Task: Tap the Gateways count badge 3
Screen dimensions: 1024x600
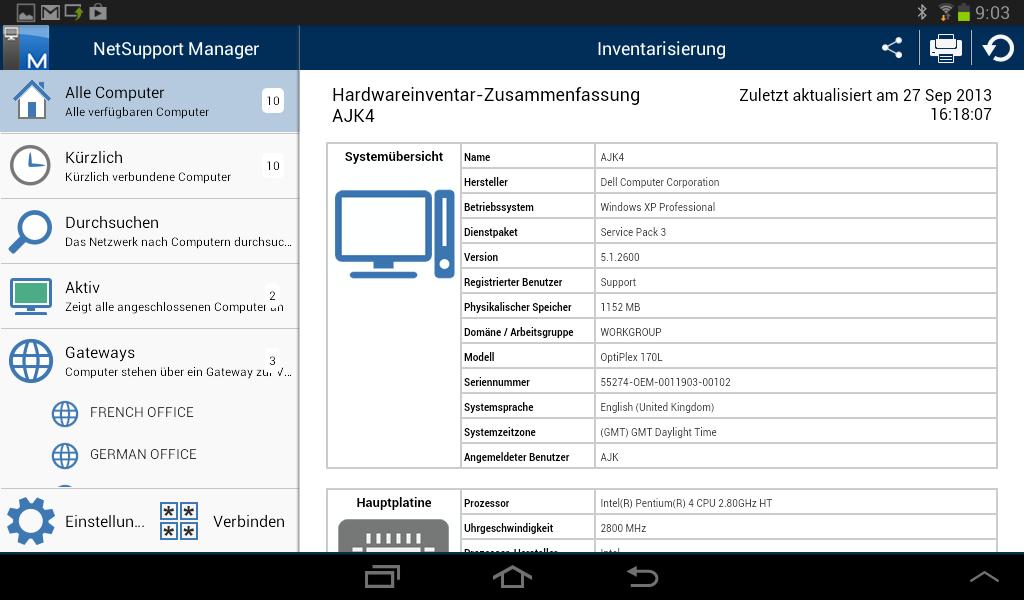Action: (272, 360)
